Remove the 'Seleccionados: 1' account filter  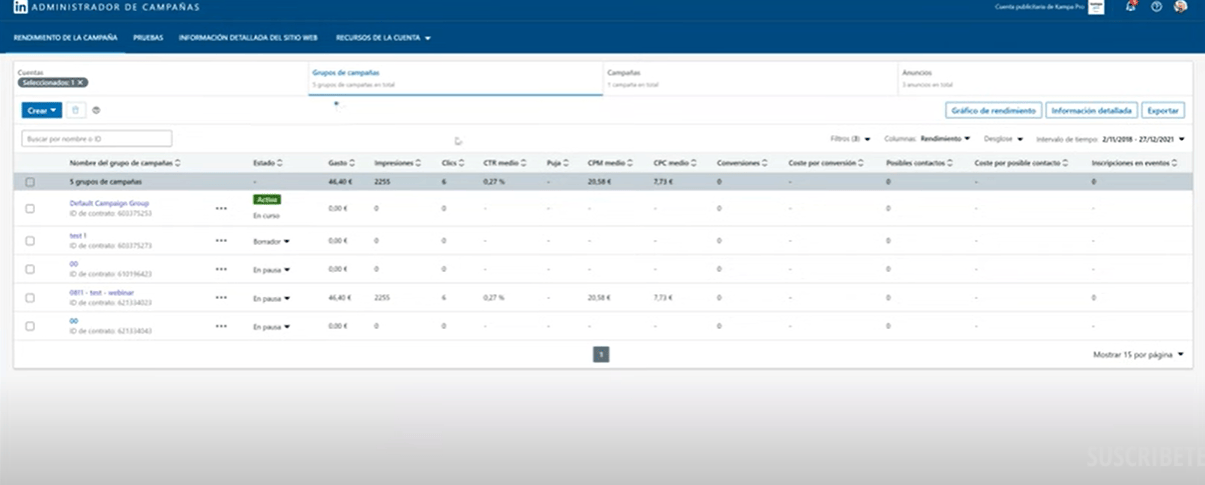[x=80, y=83]
